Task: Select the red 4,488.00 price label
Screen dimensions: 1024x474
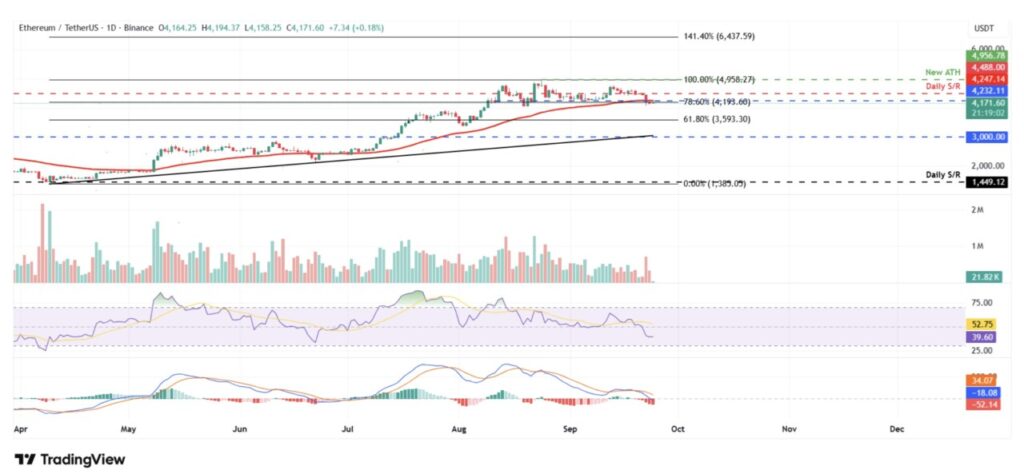Action: tap(984, 67)
